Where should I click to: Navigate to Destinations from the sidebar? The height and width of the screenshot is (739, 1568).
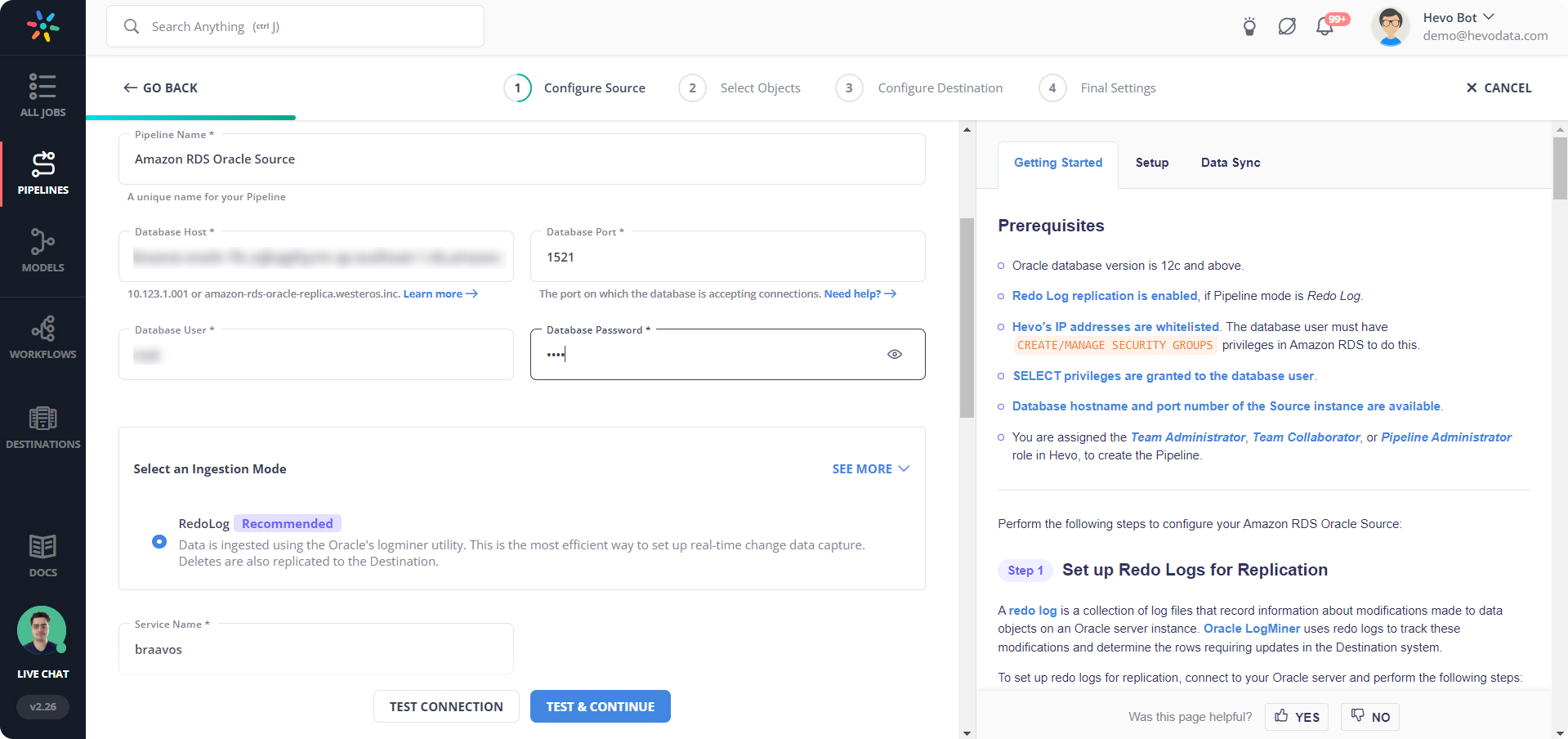(x=42, y=425)
